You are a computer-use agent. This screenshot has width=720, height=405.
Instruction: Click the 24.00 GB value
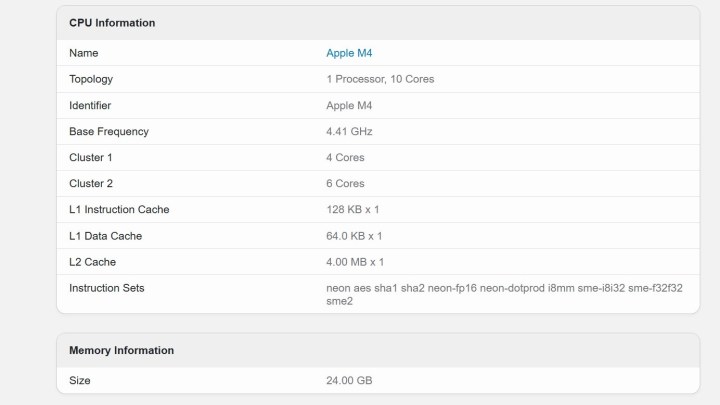[x=349, y=381]
